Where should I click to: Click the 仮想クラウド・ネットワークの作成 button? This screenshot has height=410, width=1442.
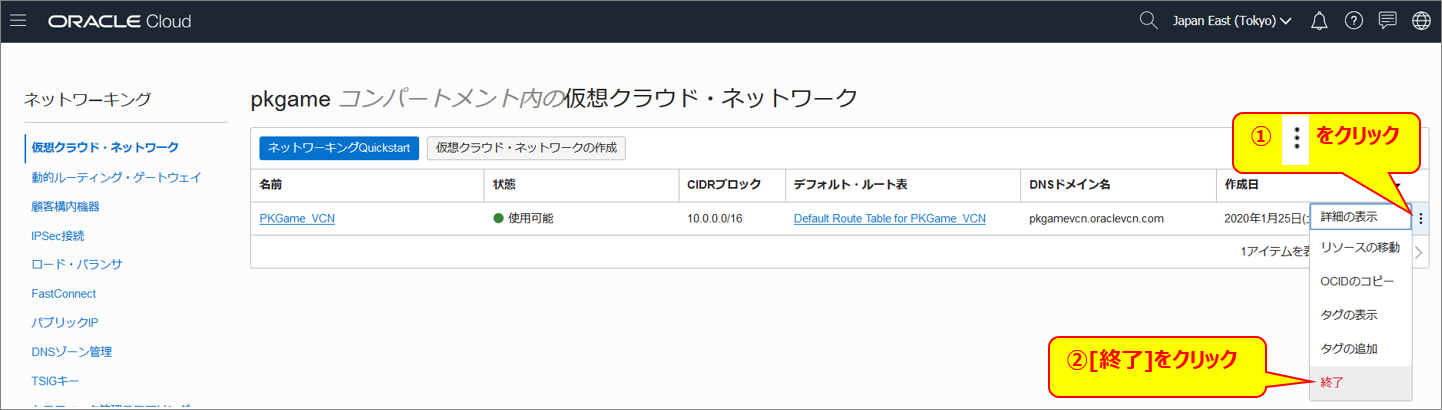pos(526,148)
